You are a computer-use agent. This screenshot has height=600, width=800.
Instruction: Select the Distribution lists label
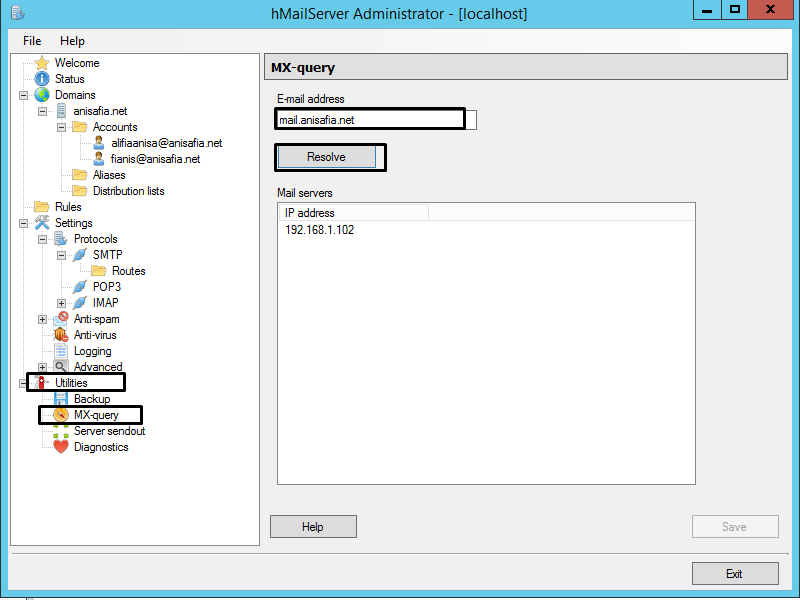pyautogui.click(x=129, y=191)
